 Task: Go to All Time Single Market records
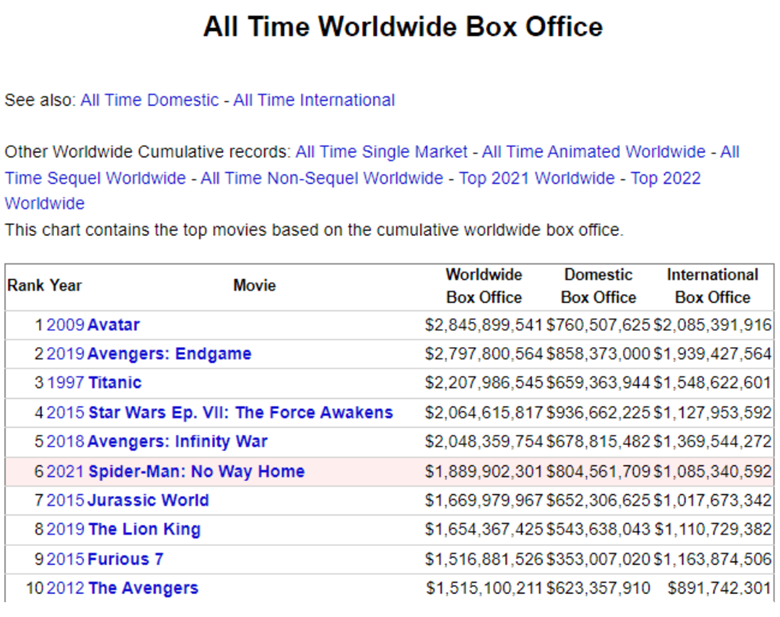pos(381,152)
